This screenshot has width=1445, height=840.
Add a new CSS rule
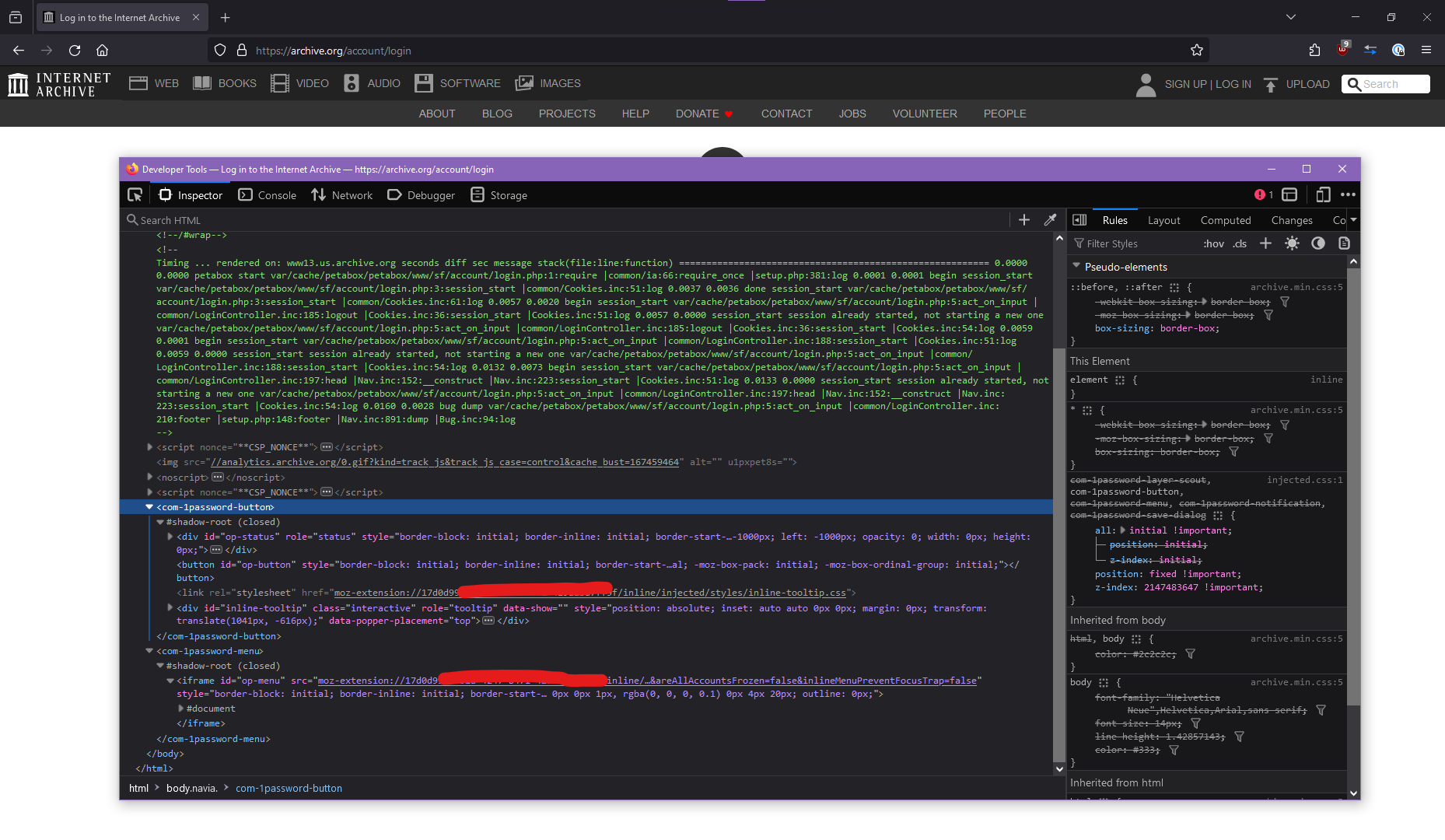[1265, 243]
